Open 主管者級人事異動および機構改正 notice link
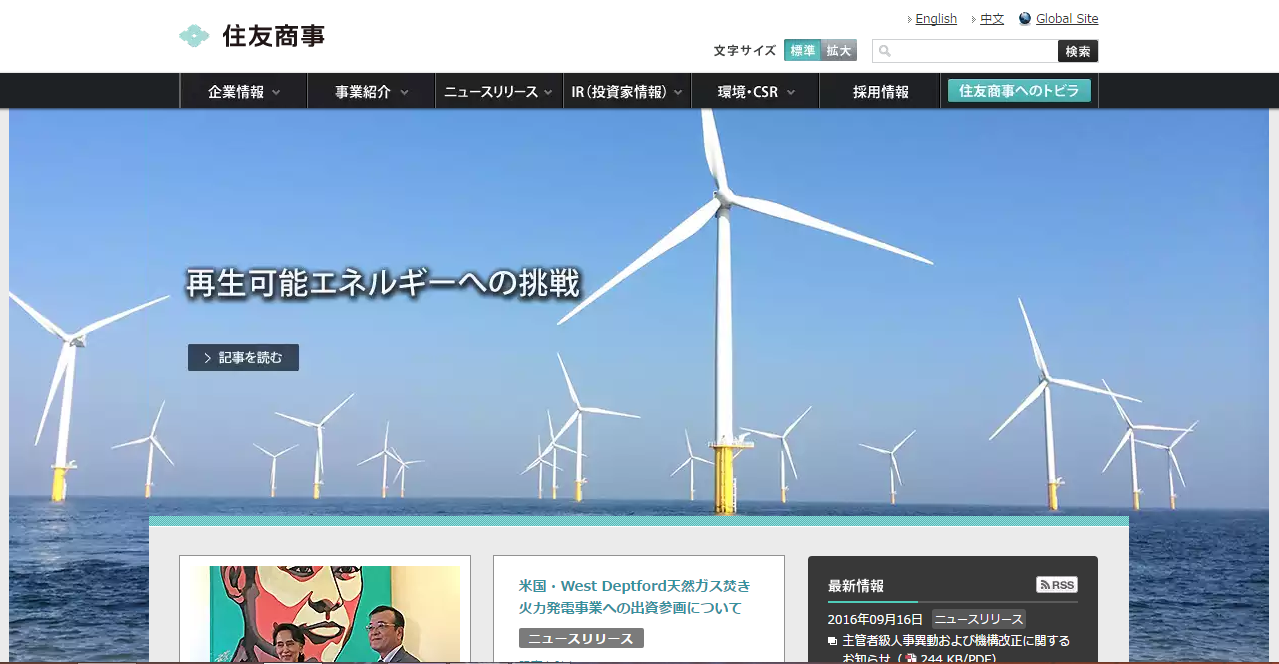1279x664 pixels. point(956,649)
